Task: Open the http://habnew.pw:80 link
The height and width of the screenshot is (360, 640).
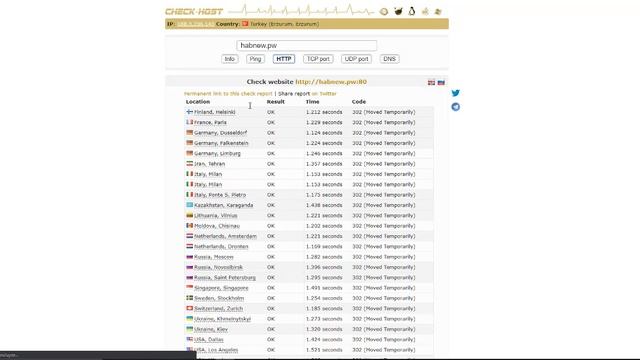Action: pyautogui.click(x=331, y=82)
